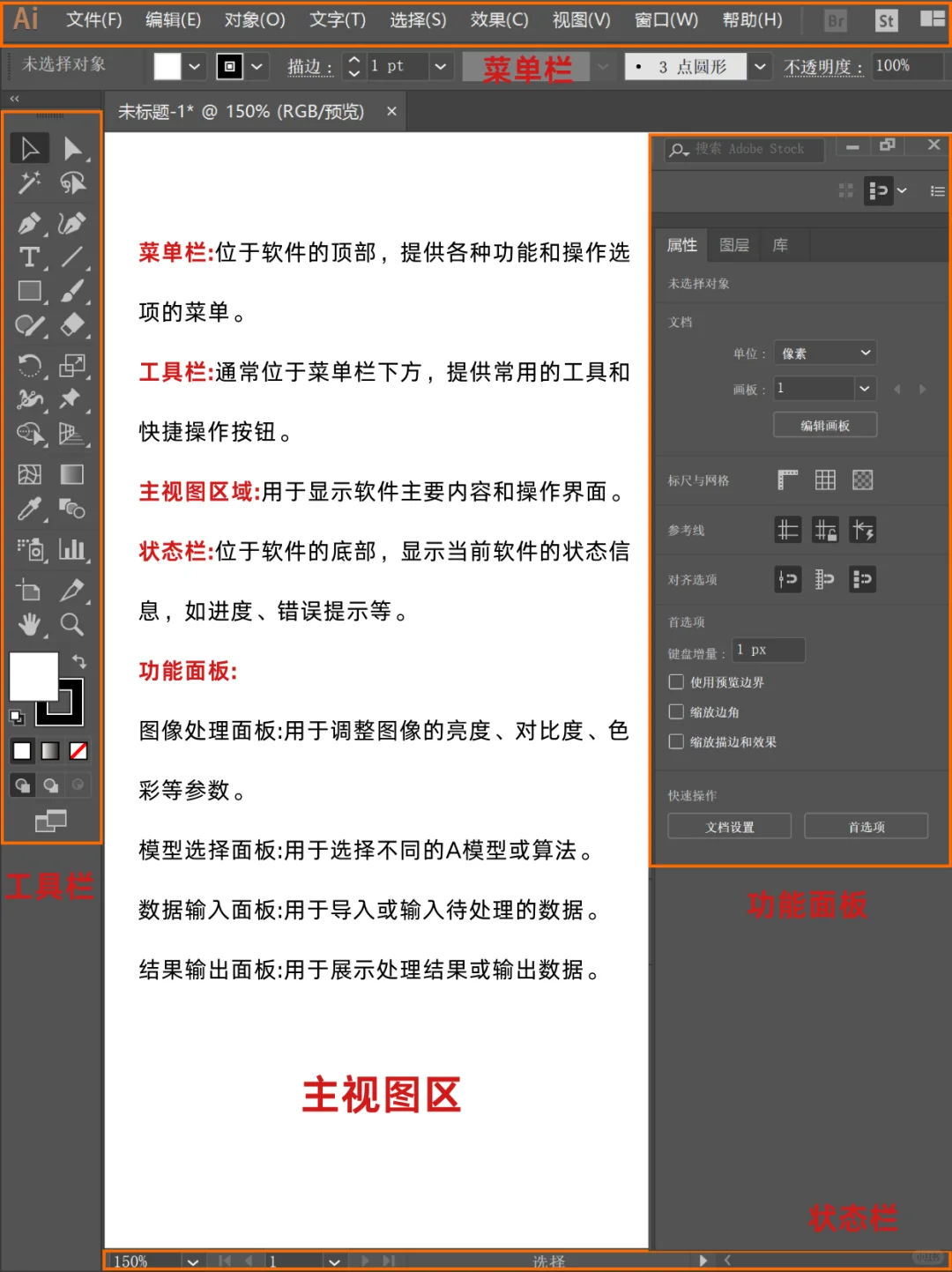Open the 画板 number dropdown
The width and height of the screenshot is (952, 1272).
(865, 389)
